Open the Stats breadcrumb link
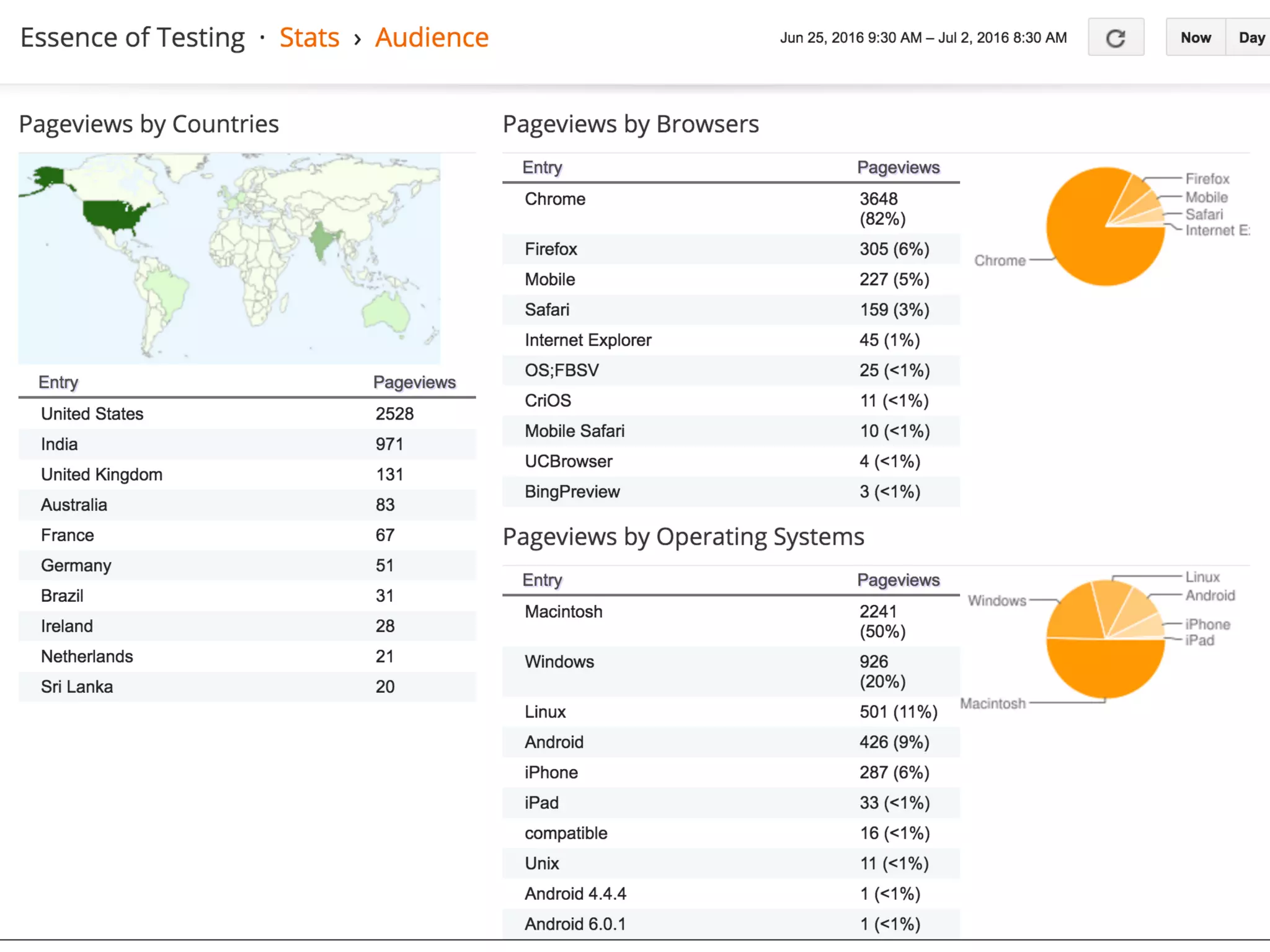Viewport: 1270px width, 952px height. [309, 37]
